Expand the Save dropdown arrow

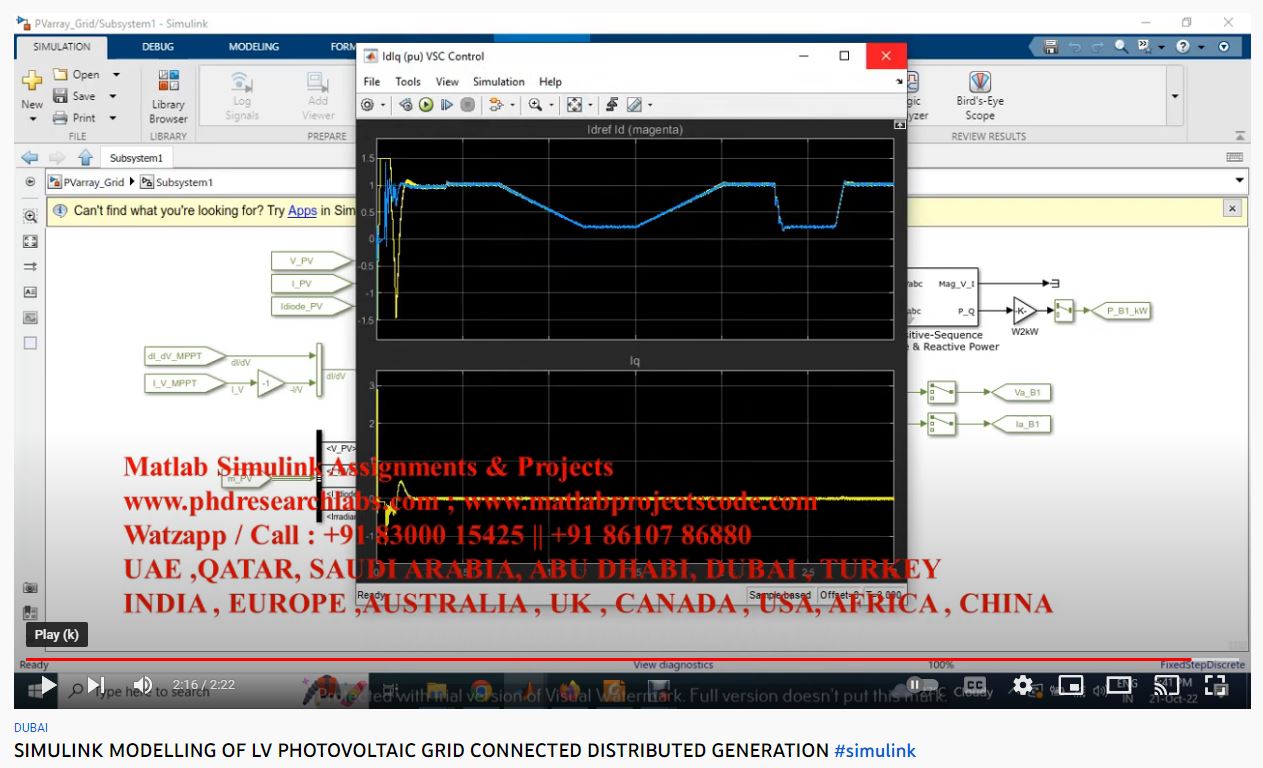[113, 97]
